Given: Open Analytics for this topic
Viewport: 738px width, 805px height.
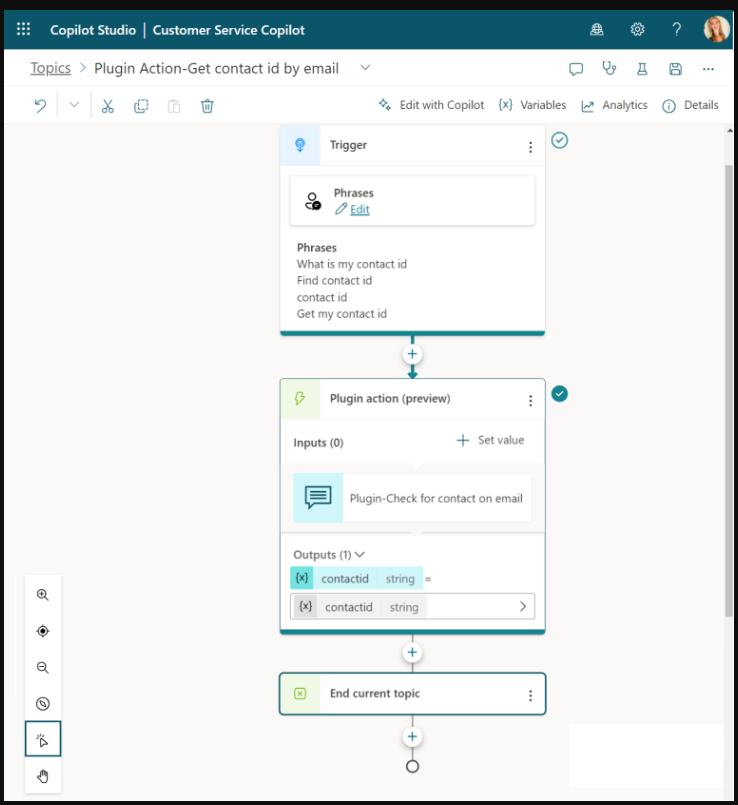Looking at the screenshot, I should 614,105.
